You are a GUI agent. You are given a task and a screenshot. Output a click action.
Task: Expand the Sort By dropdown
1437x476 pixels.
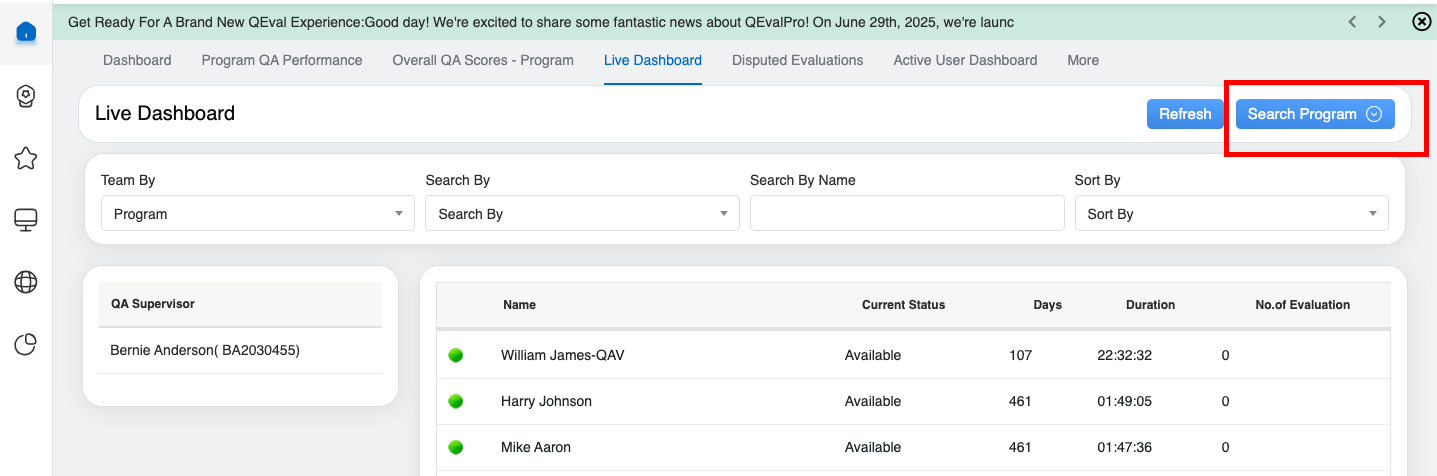point(1231,214)
